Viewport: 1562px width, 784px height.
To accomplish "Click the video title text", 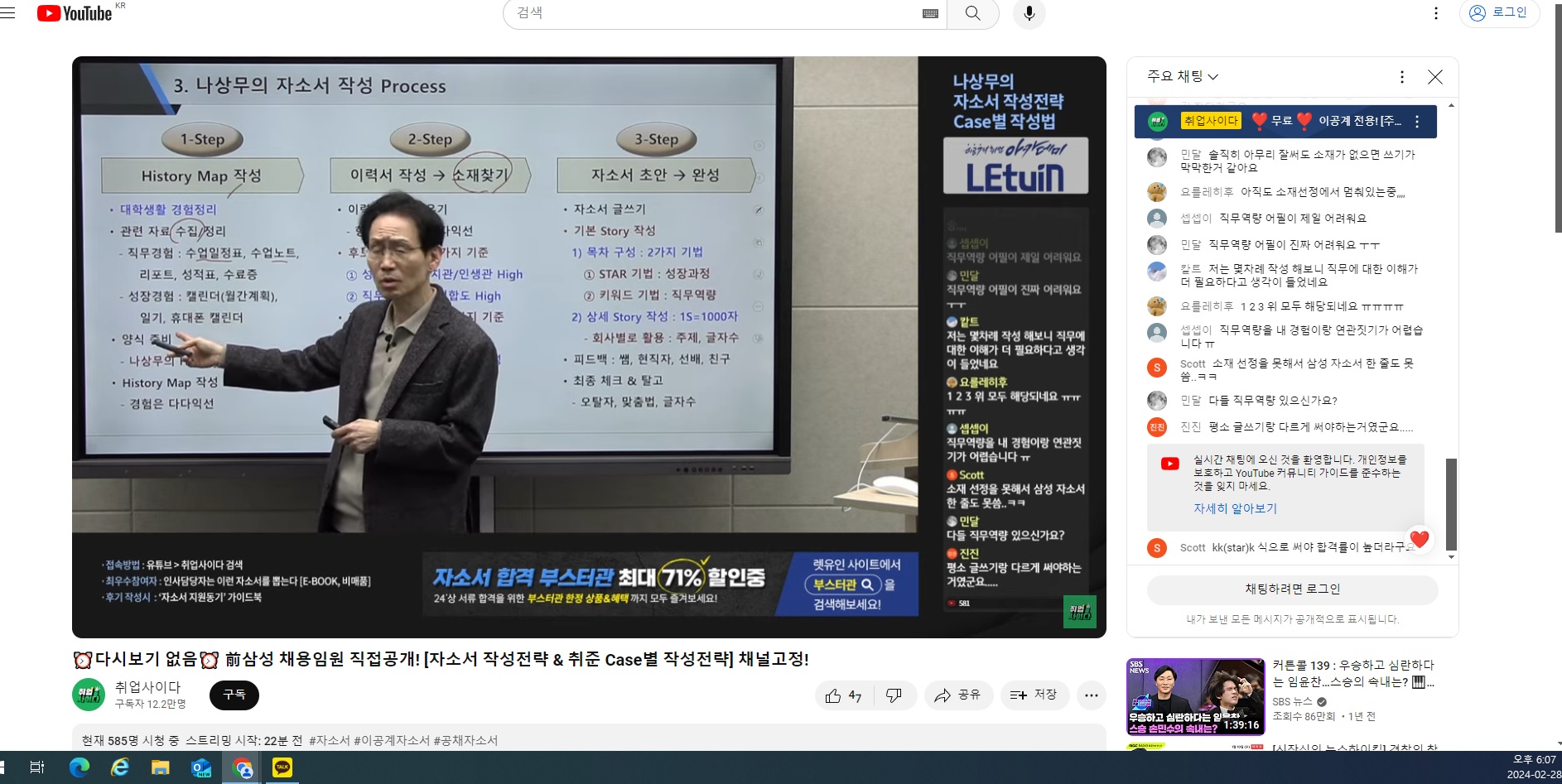I will tap(441, 659).
